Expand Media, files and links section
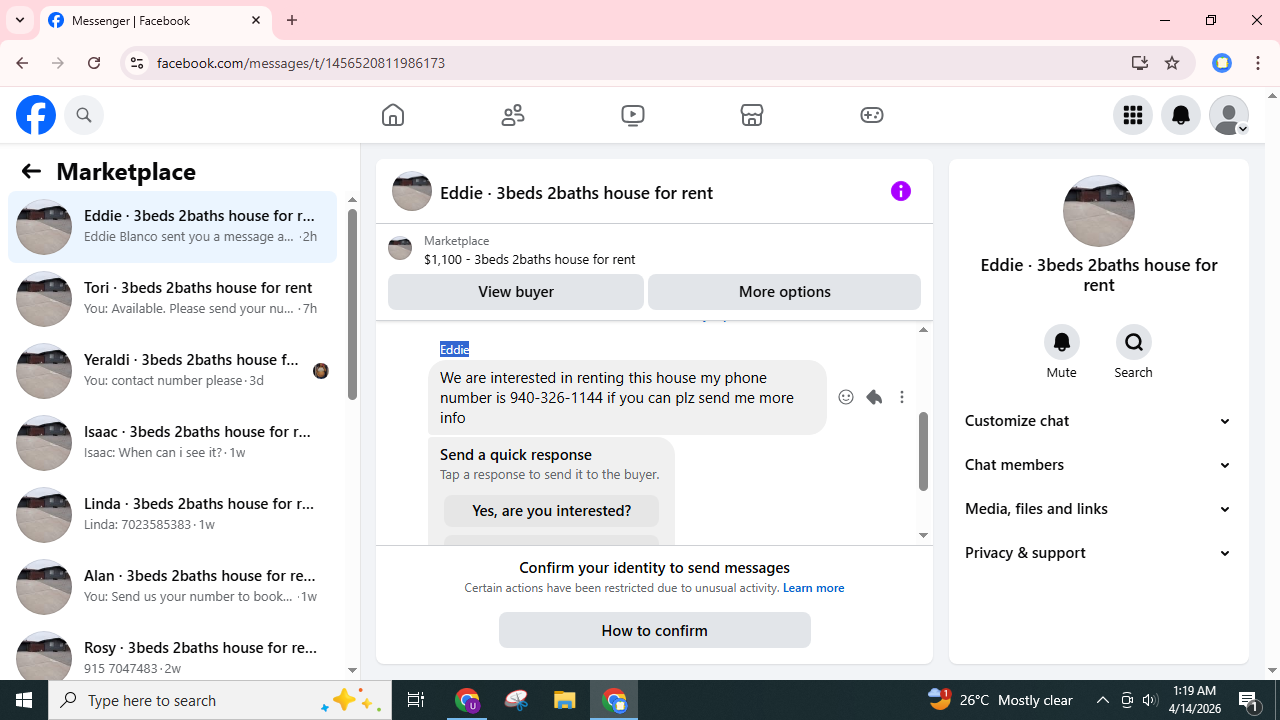Image resolution: width=1280 pixels, height=720 pixels. [1098, 509]
